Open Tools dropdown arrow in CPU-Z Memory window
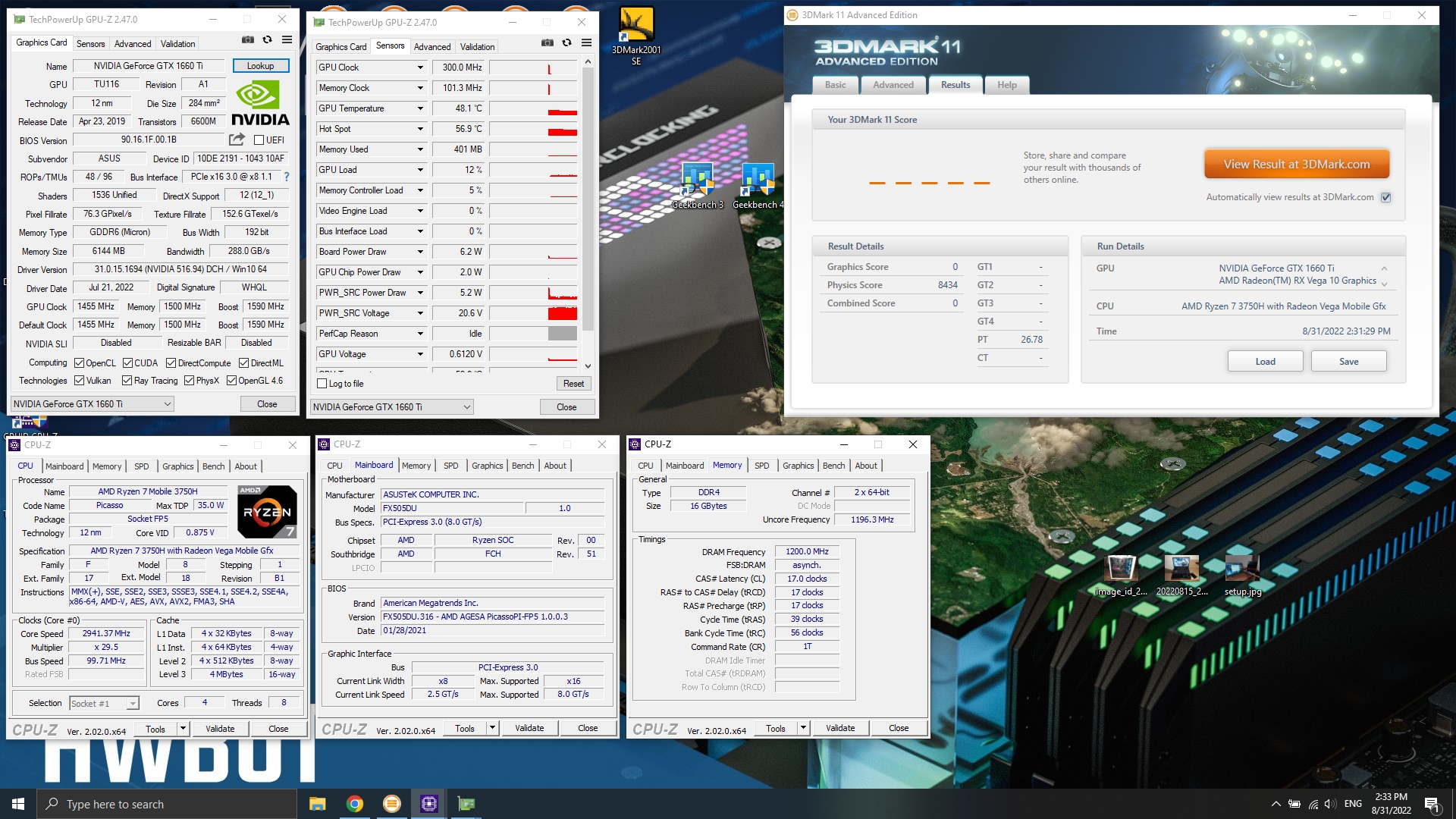 click(x=803, y=728)
